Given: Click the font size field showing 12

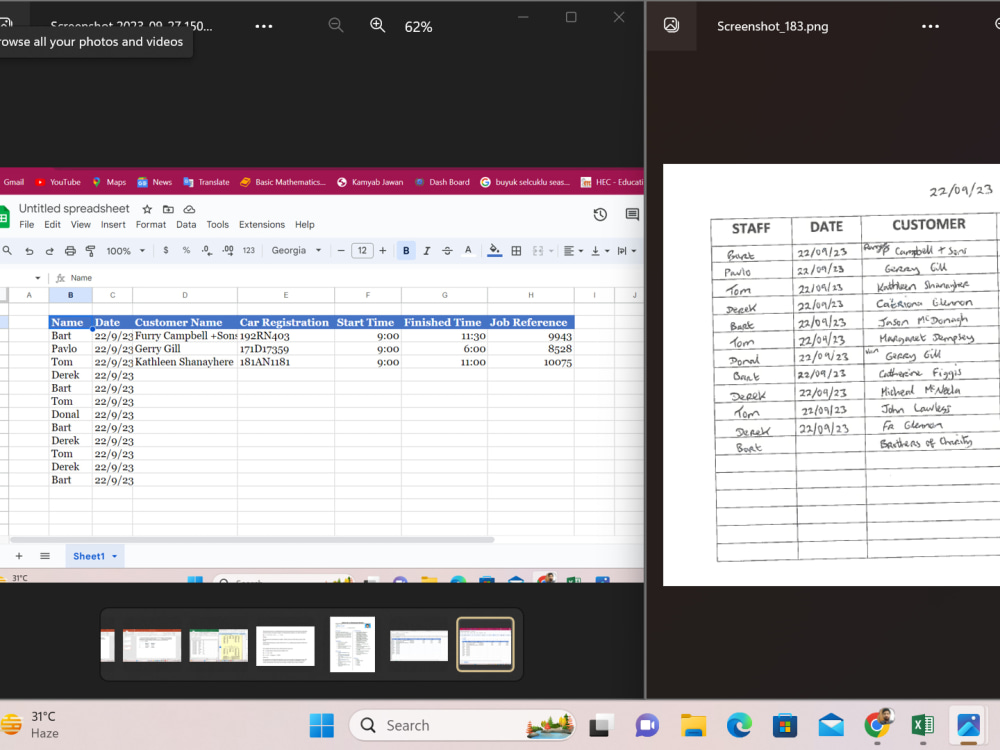Looking at the screenshot, I should (x=362, y=251).
